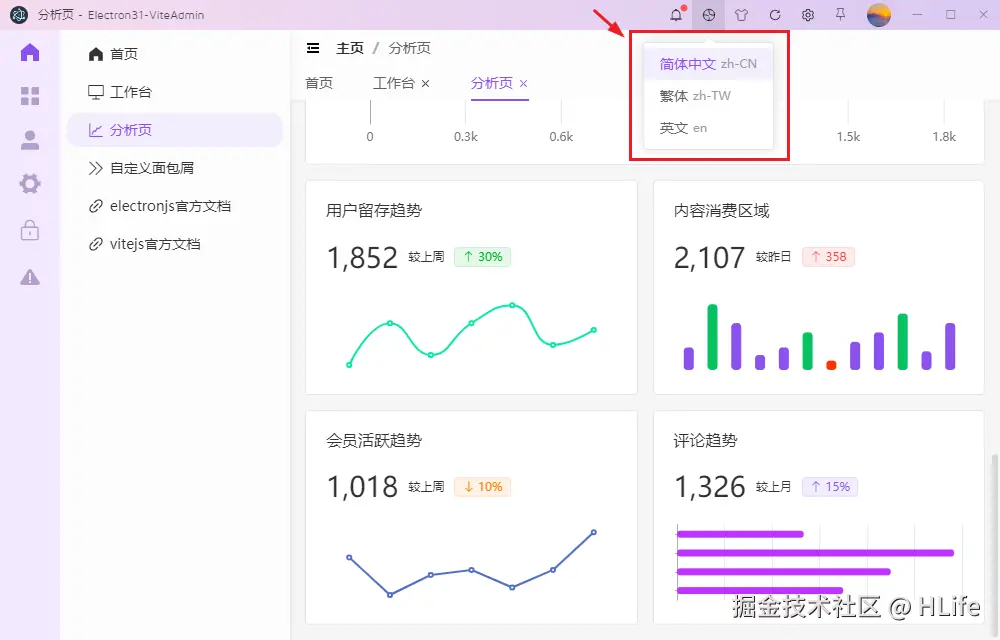This screenshot has height=640, width=1000.
Task: Choose 繁体 zh-TW language
Action: point(708,96)
